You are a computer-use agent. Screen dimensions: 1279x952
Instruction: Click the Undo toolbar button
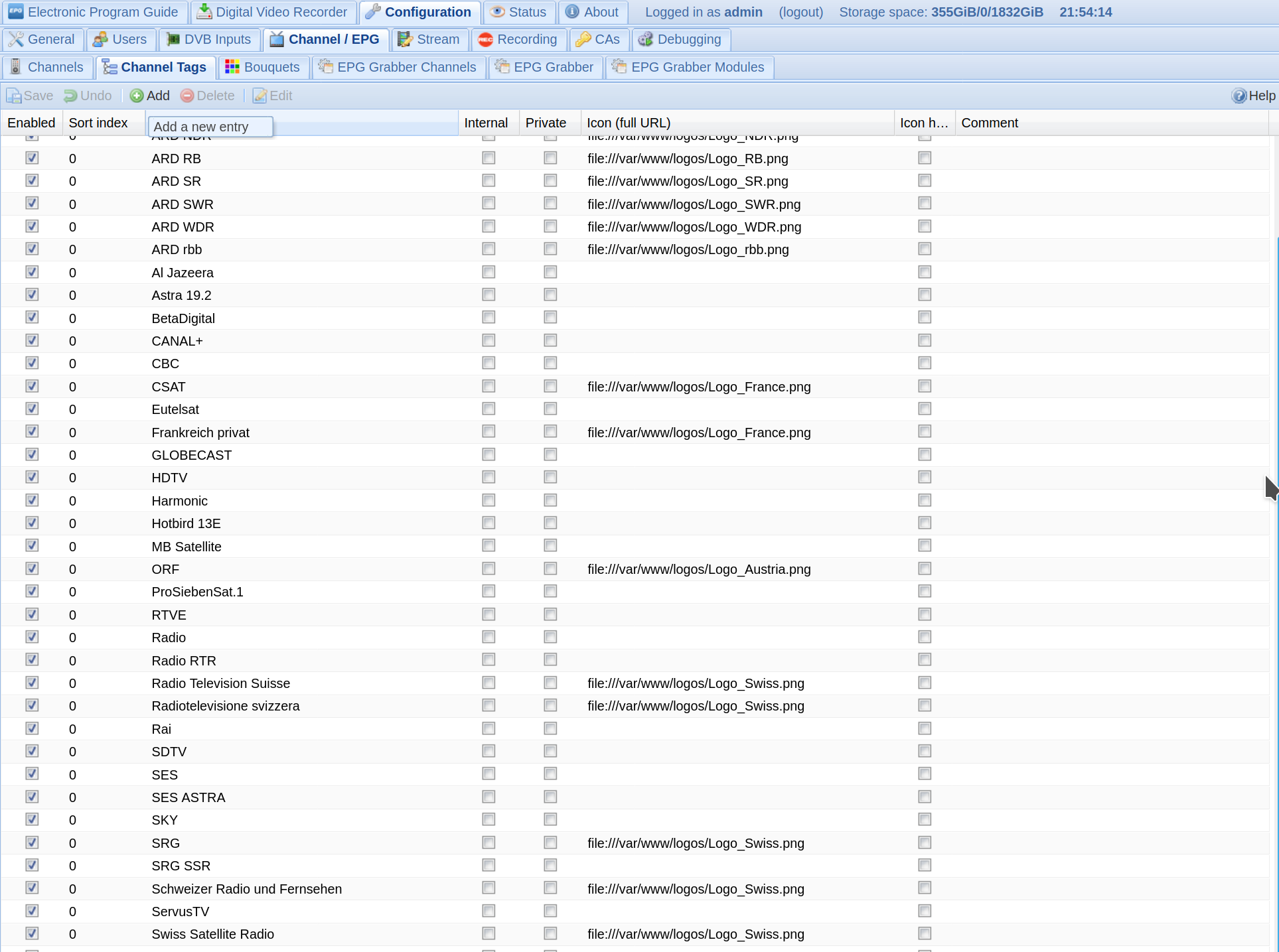(x=88, y=96)
